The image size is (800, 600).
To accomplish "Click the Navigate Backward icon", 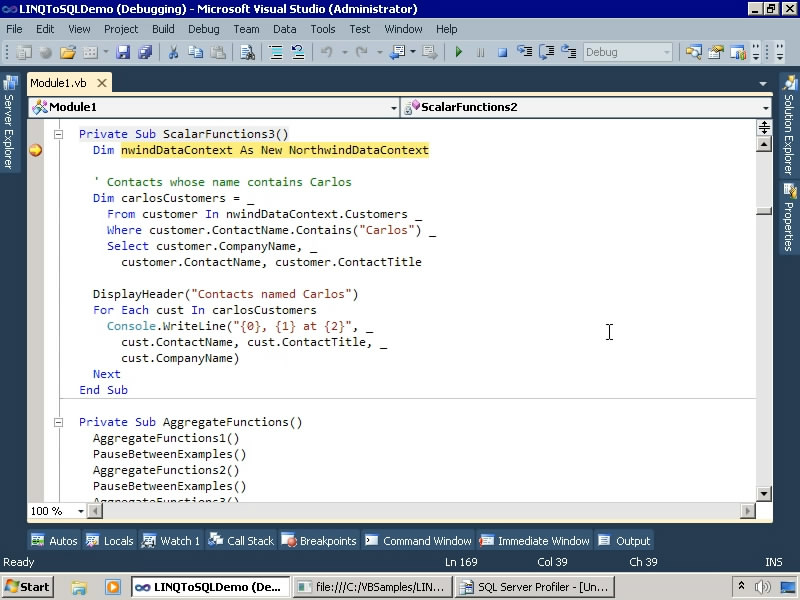I will click(397, 52).
